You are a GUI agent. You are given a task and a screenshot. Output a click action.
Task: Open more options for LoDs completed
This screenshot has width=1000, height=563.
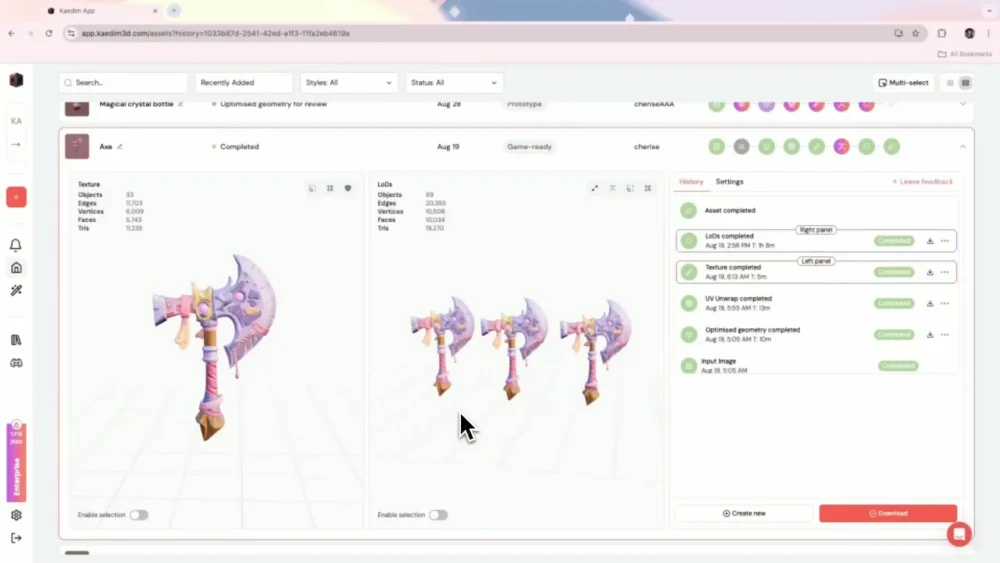point(945,241)
